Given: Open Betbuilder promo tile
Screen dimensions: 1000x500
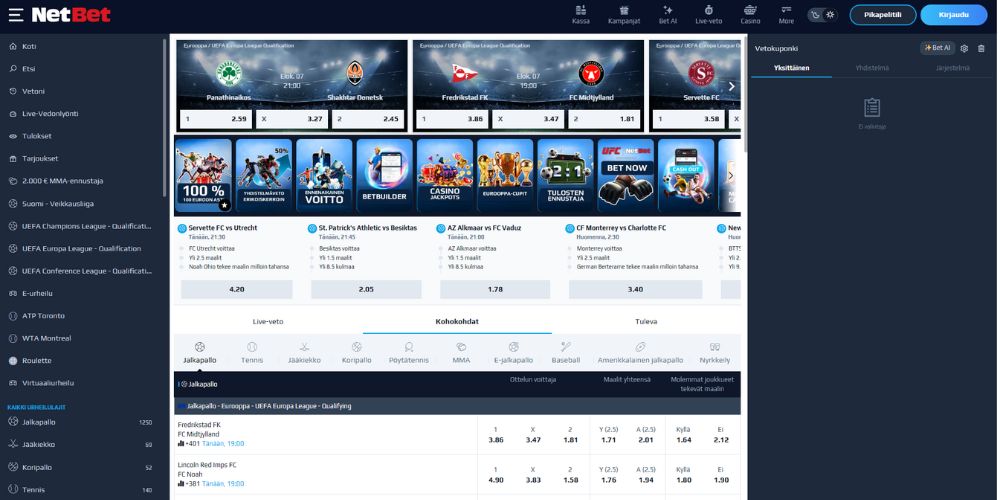Looking at the screenshot, I should pyautogui.click(x=385, y=175).
